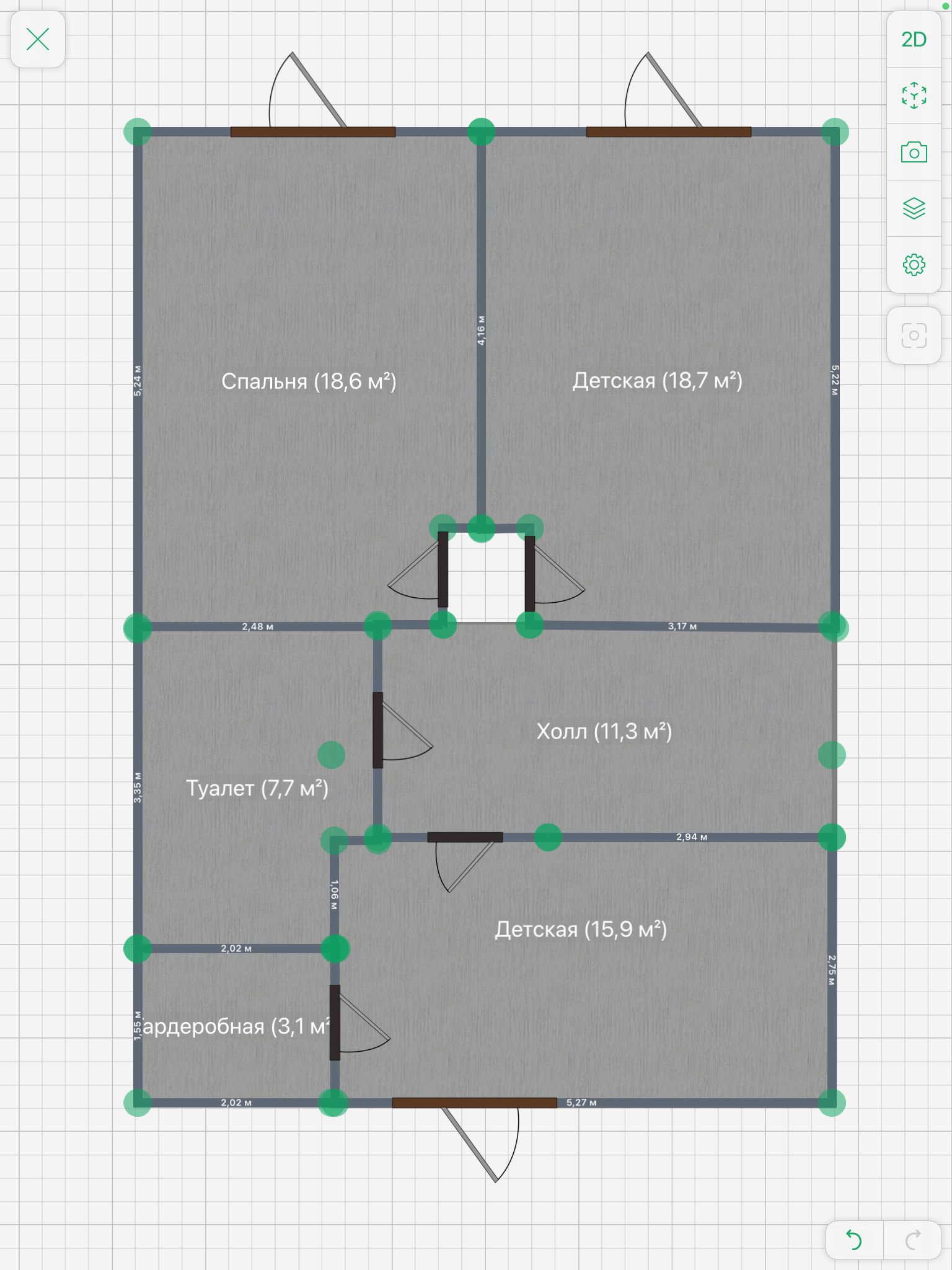Select the Спальня top window
The width and height of the screenshot is (952, 1270).
click(313, 132)
